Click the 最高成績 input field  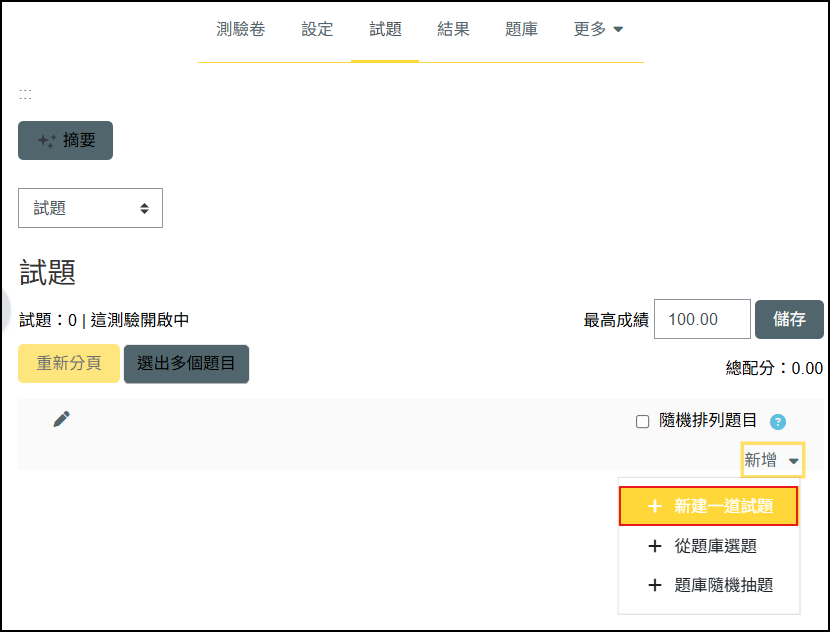(x=702, y=319)
